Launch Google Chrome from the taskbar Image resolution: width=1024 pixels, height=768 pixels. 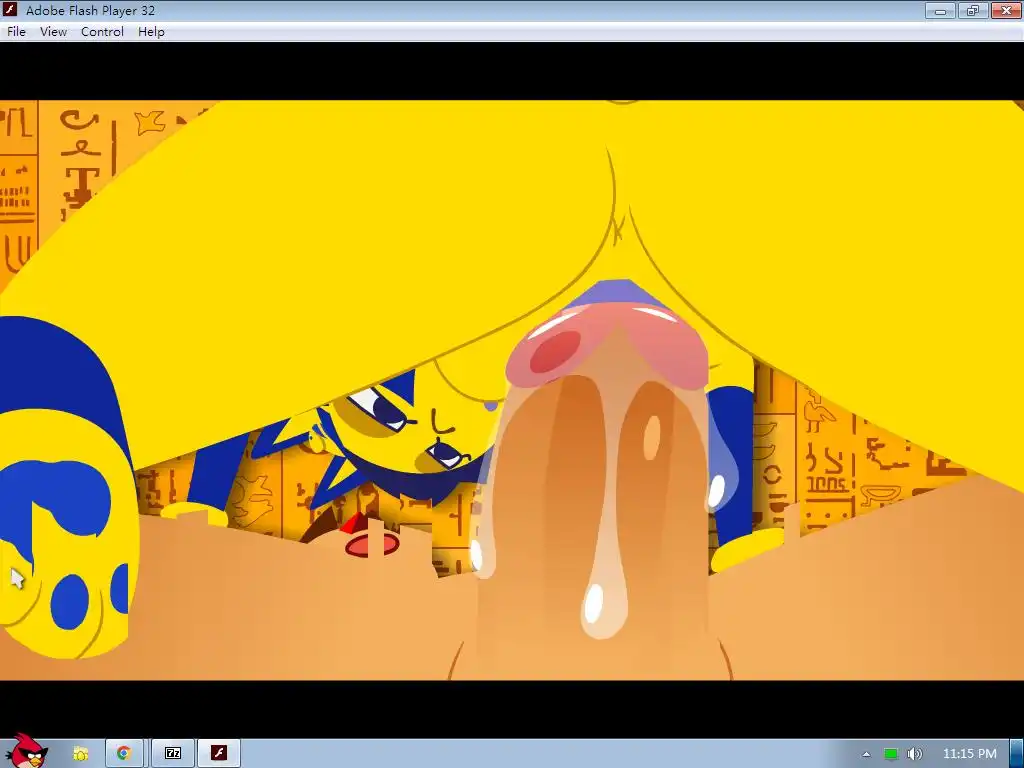pos(124,754)
